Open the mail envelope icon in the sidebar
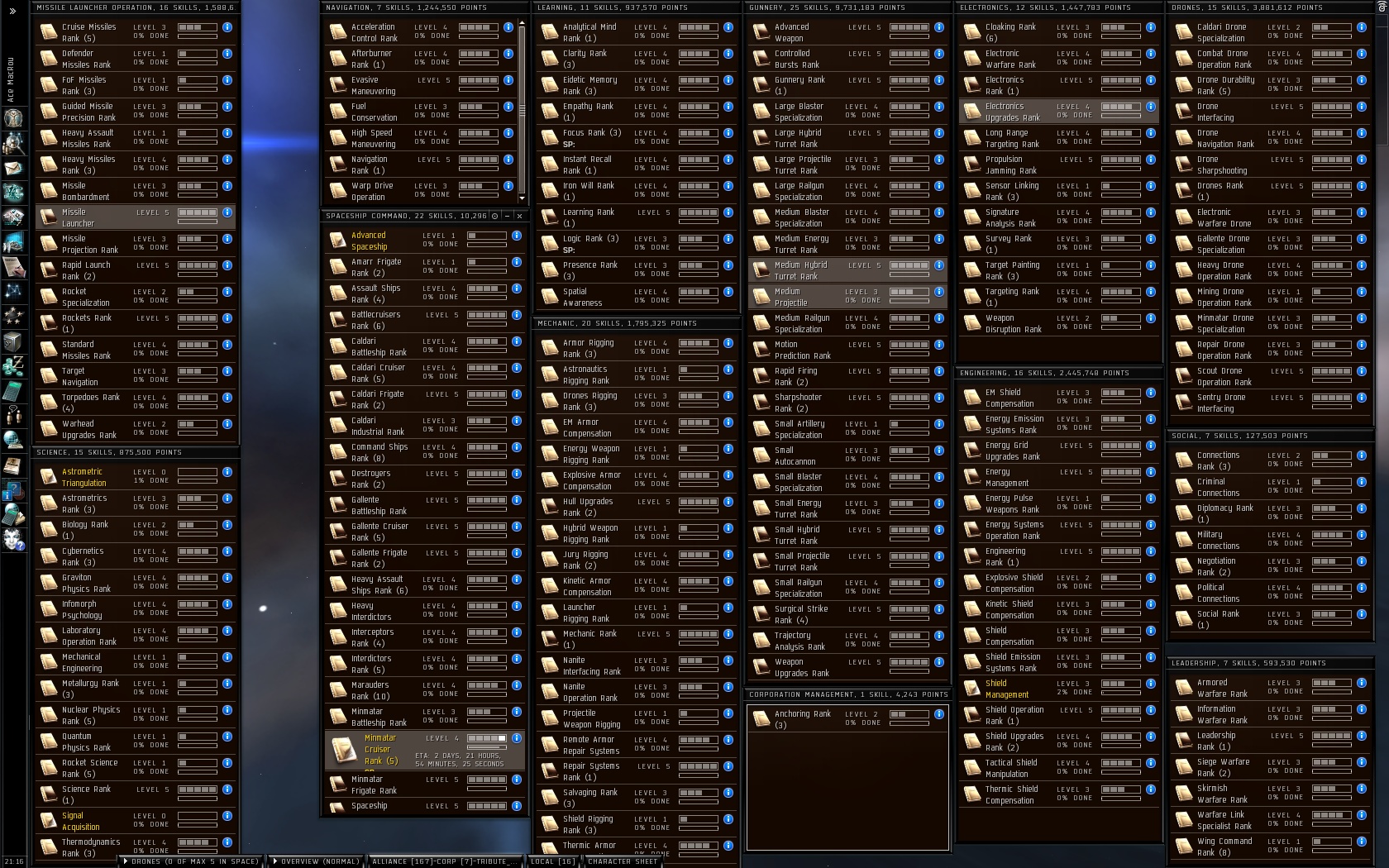This screenshot has width=1389, height=868. 12,169
